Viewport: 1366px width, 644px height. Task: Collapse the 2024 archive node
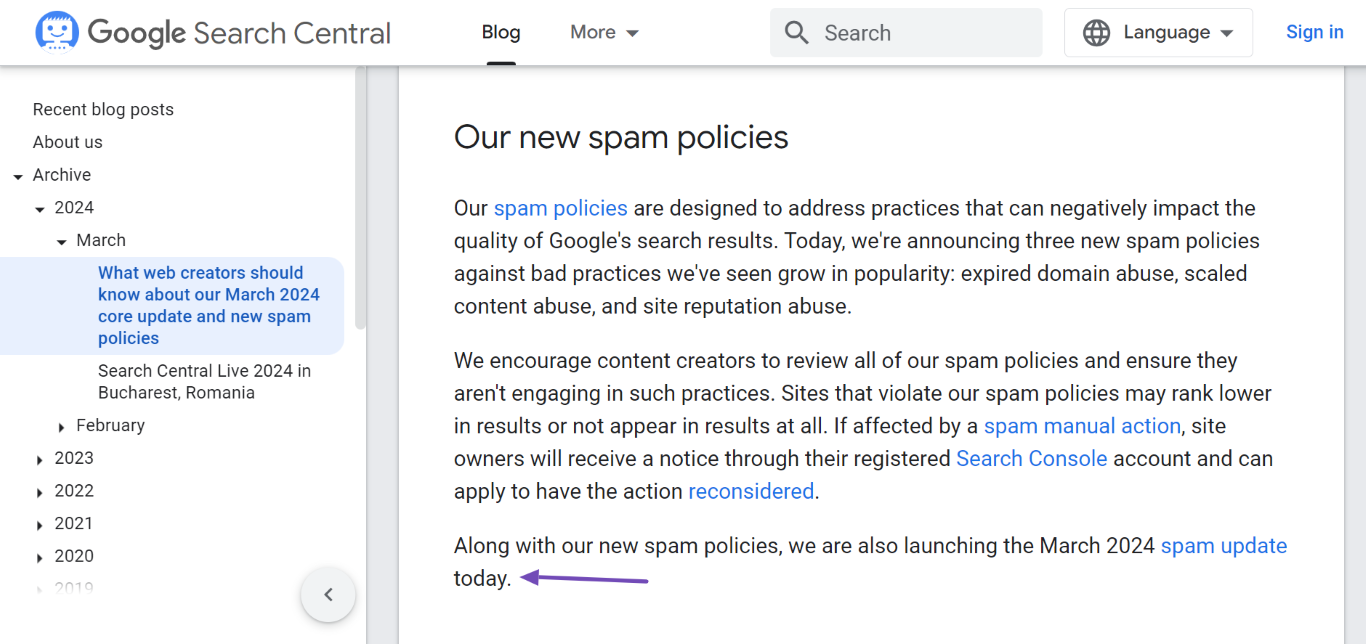point(40,209)
